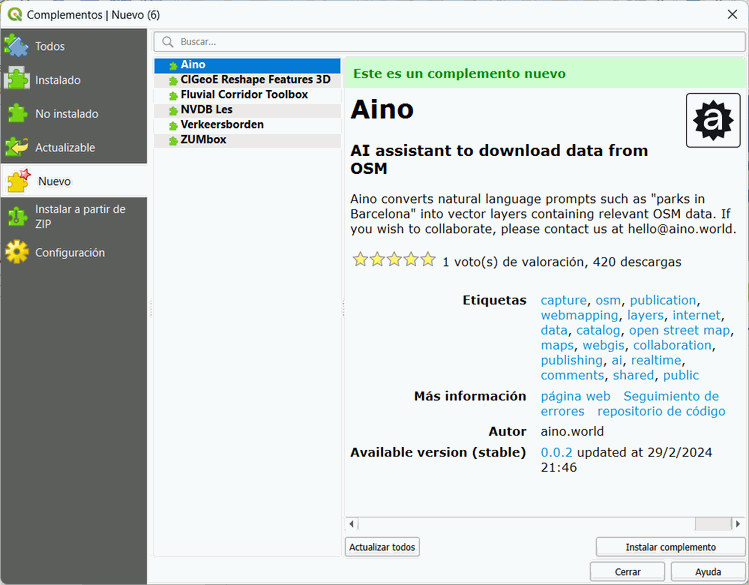
Task: Click the icon beside Fluvial Corridor Toolbox
Action: [173, 96]
